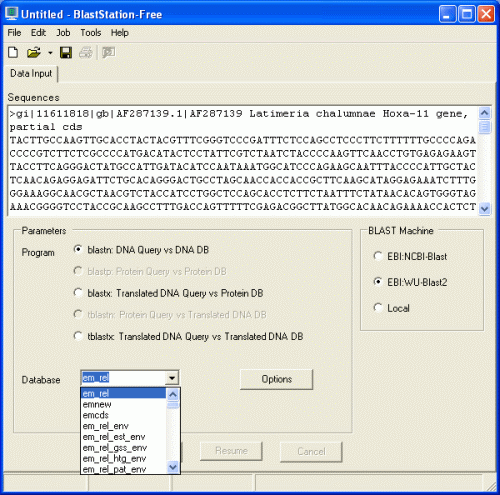Screen dimensions: 500x495
Task: Click the Save floppy disk icon
Action: point(66,52)
